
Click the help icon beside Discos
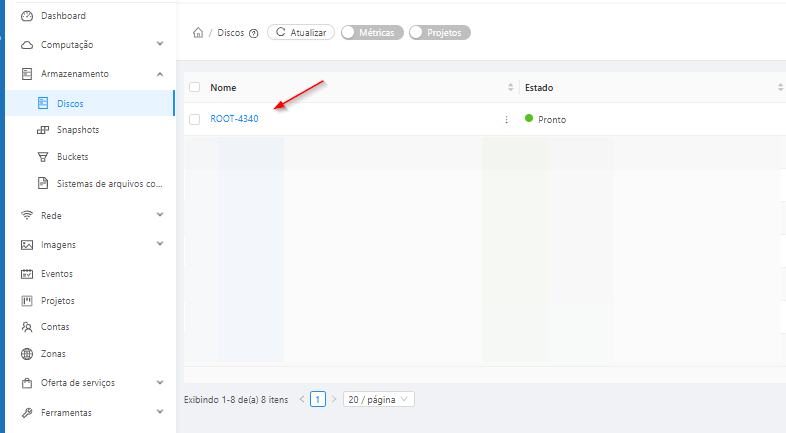pos(254,33)
